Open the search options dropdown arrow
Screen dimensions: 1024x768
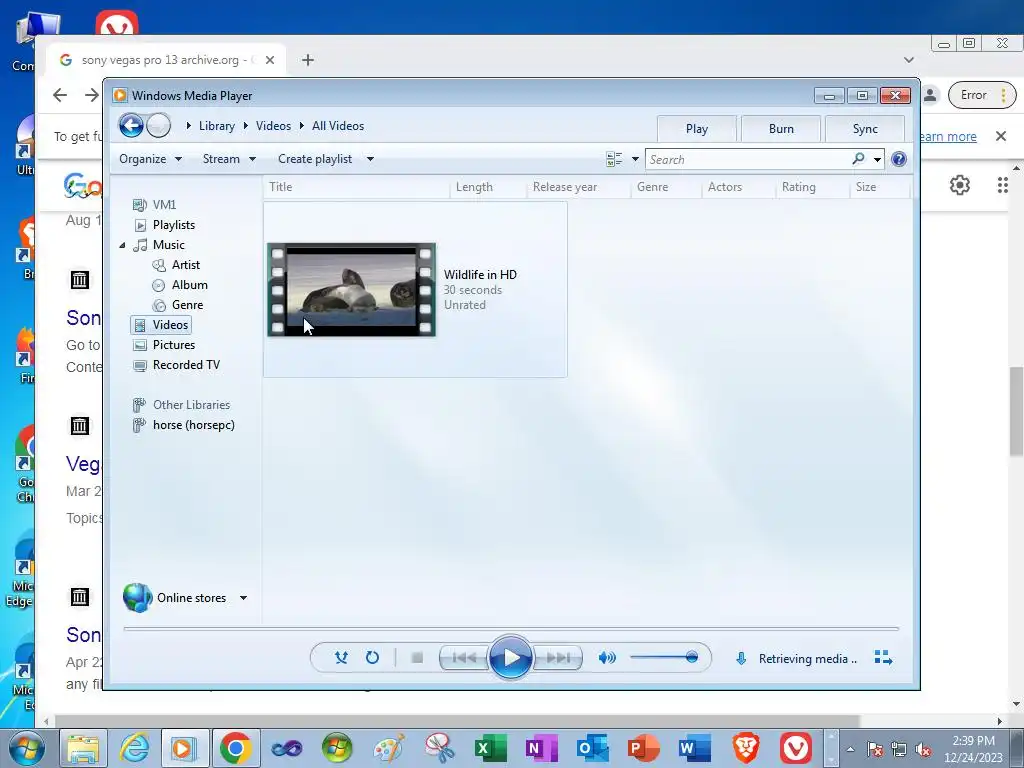point(877,159)
